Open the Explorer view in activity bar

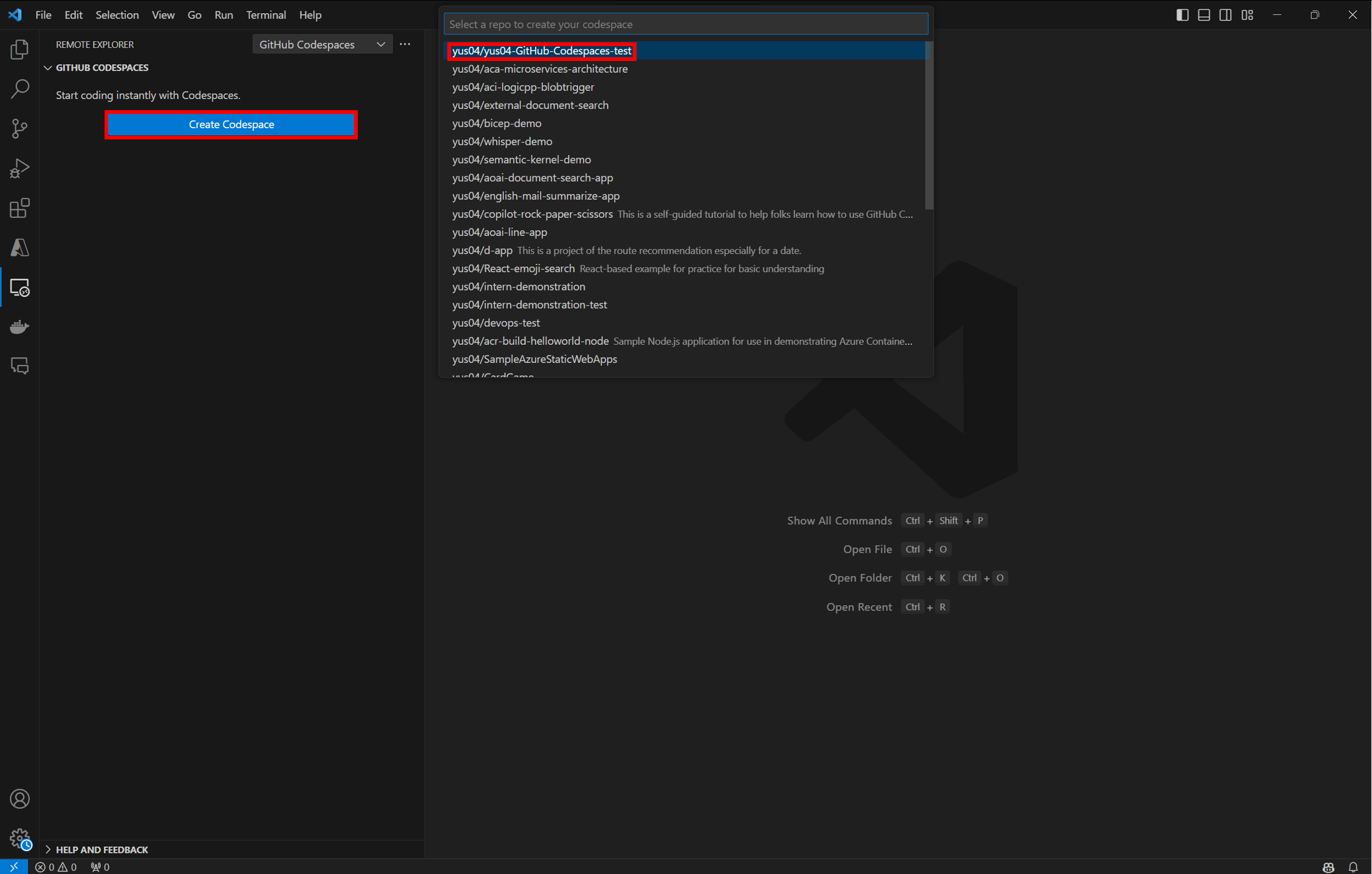point(19,49)
